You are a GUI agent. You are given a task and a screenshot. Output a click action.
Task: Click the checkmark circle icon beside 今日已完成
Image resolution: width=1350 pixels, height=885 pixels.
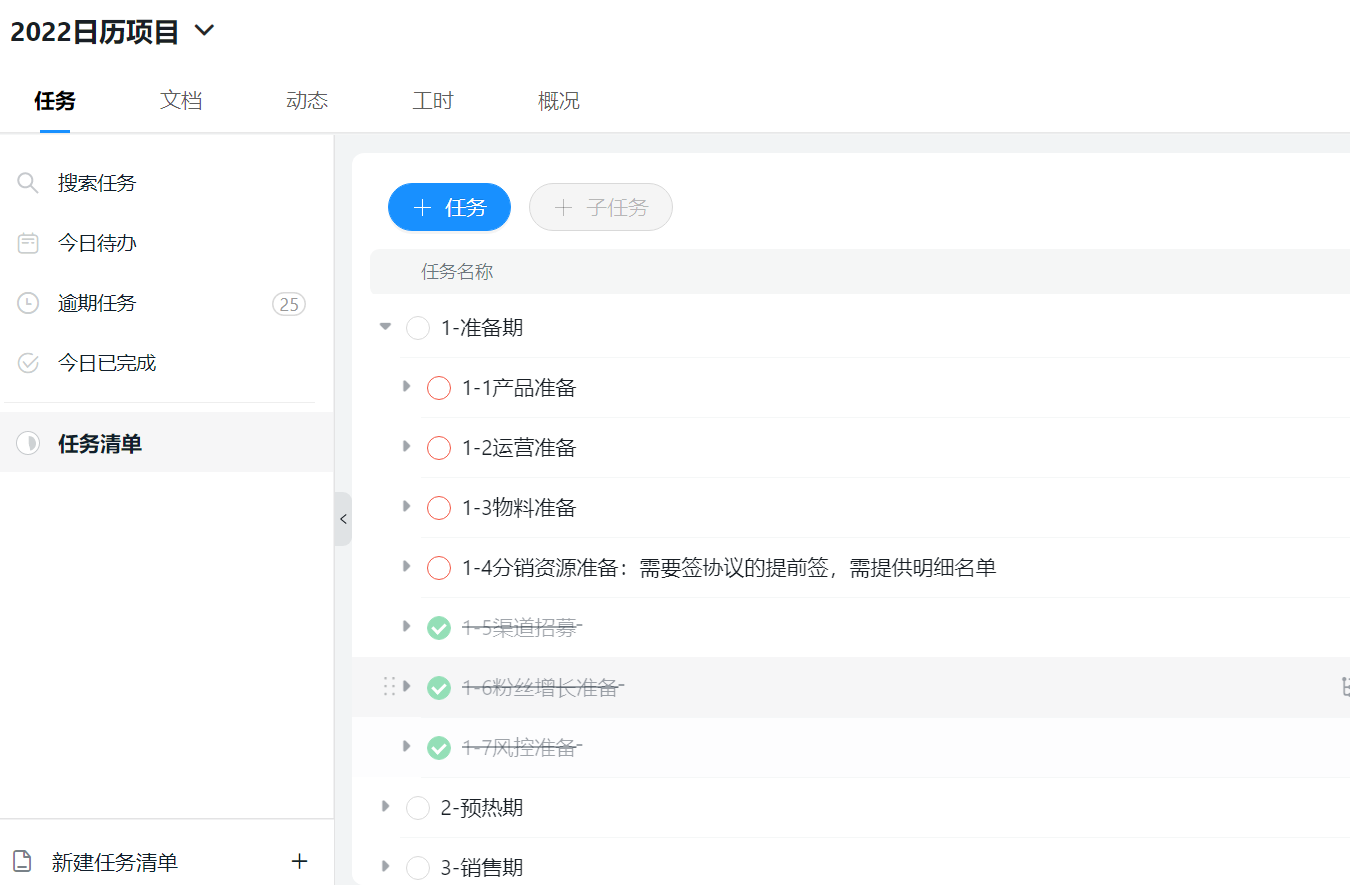[x=28, y=363]
